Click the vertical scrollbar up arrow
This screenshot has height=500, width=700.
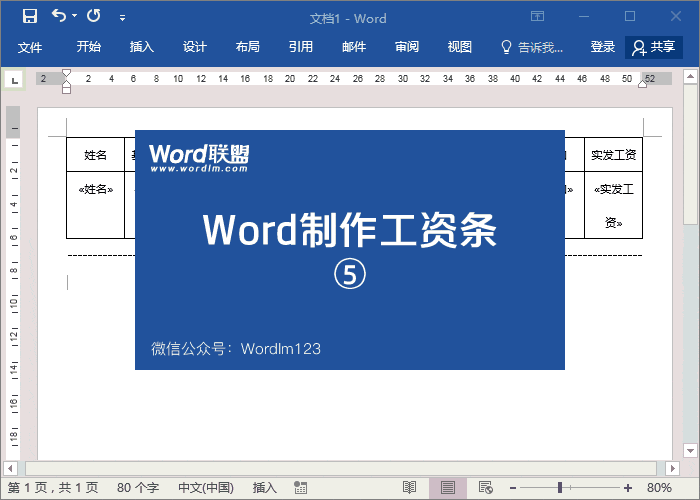(691, 76)
